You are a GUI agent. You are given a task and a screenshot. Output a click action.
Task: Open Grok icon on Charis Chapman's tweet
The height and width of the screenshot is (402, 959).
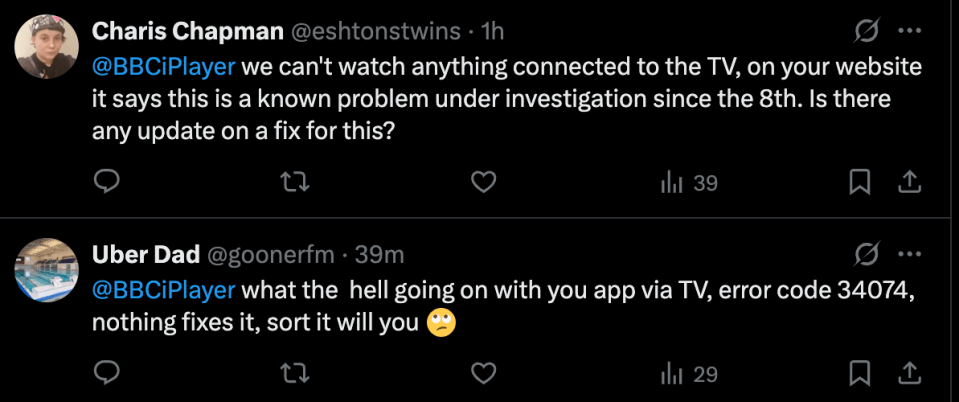click(867, 31)
